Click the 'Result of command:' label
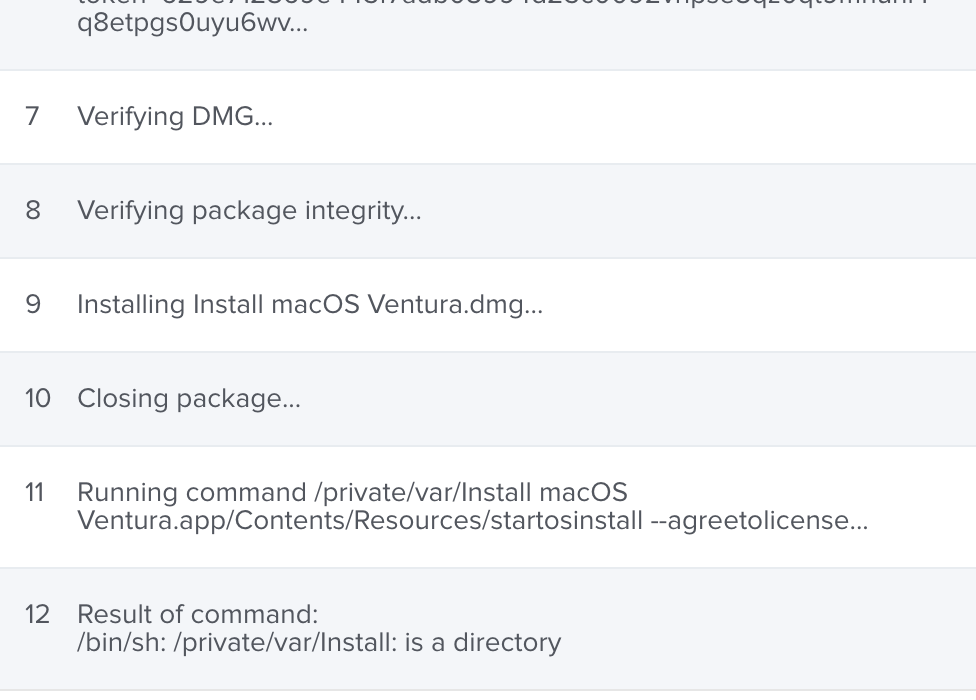This screenshot has height=700, width=976. 197,614
